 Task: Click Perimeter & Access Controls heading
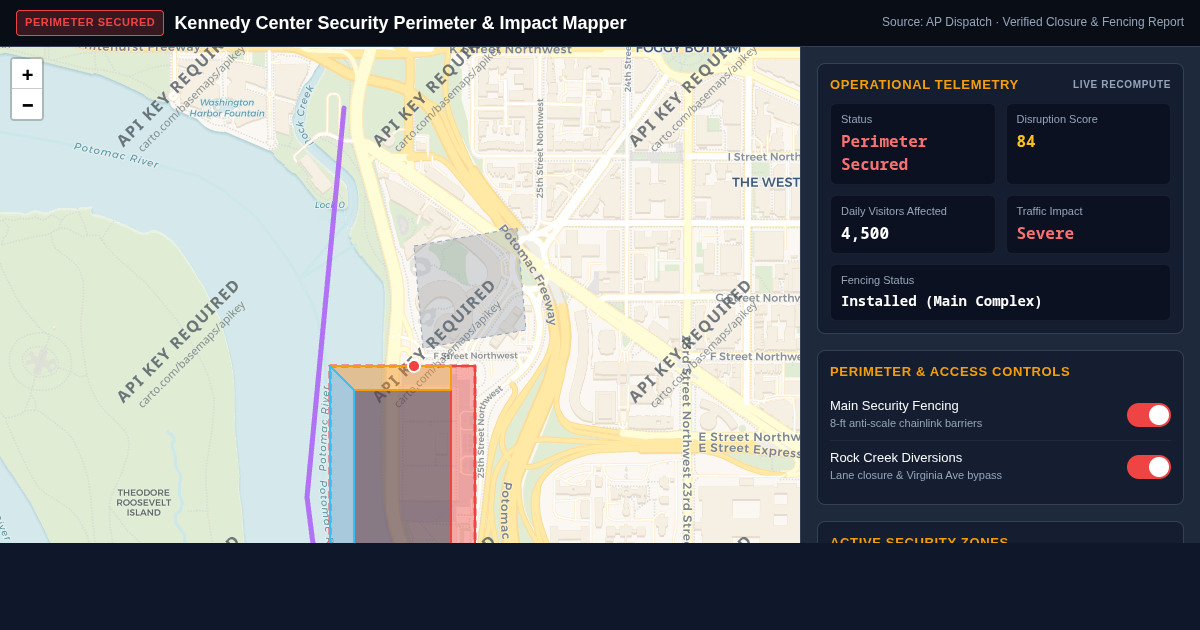pos(950,372)
